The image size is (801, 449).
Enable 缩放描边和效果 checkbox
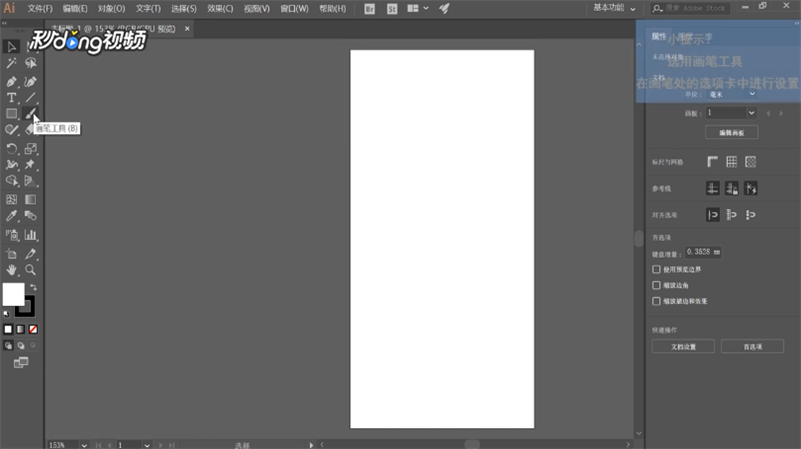656,301
